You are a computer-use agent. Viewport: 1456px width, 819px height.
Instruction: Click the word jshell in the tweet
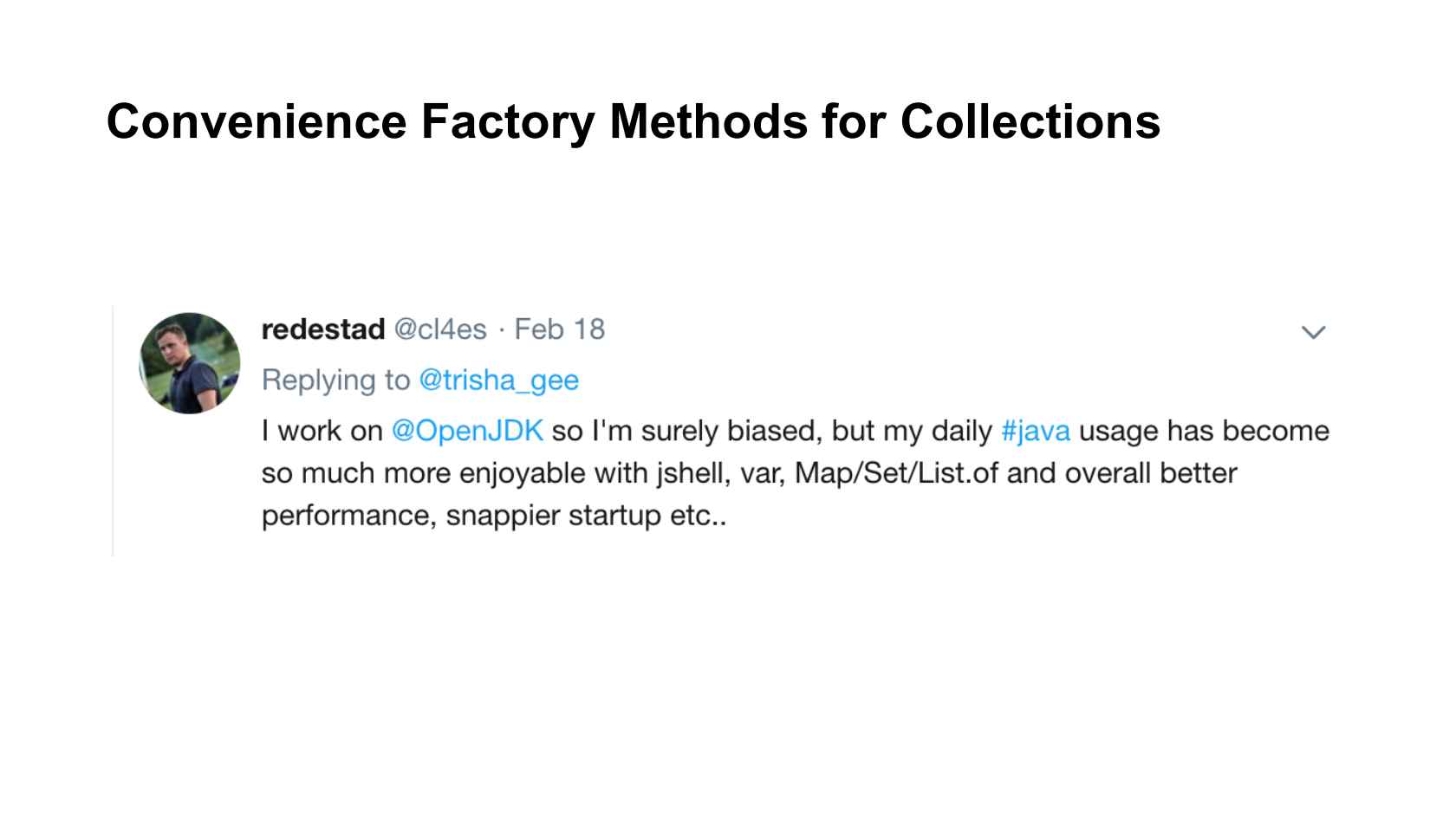pos(690,472)
